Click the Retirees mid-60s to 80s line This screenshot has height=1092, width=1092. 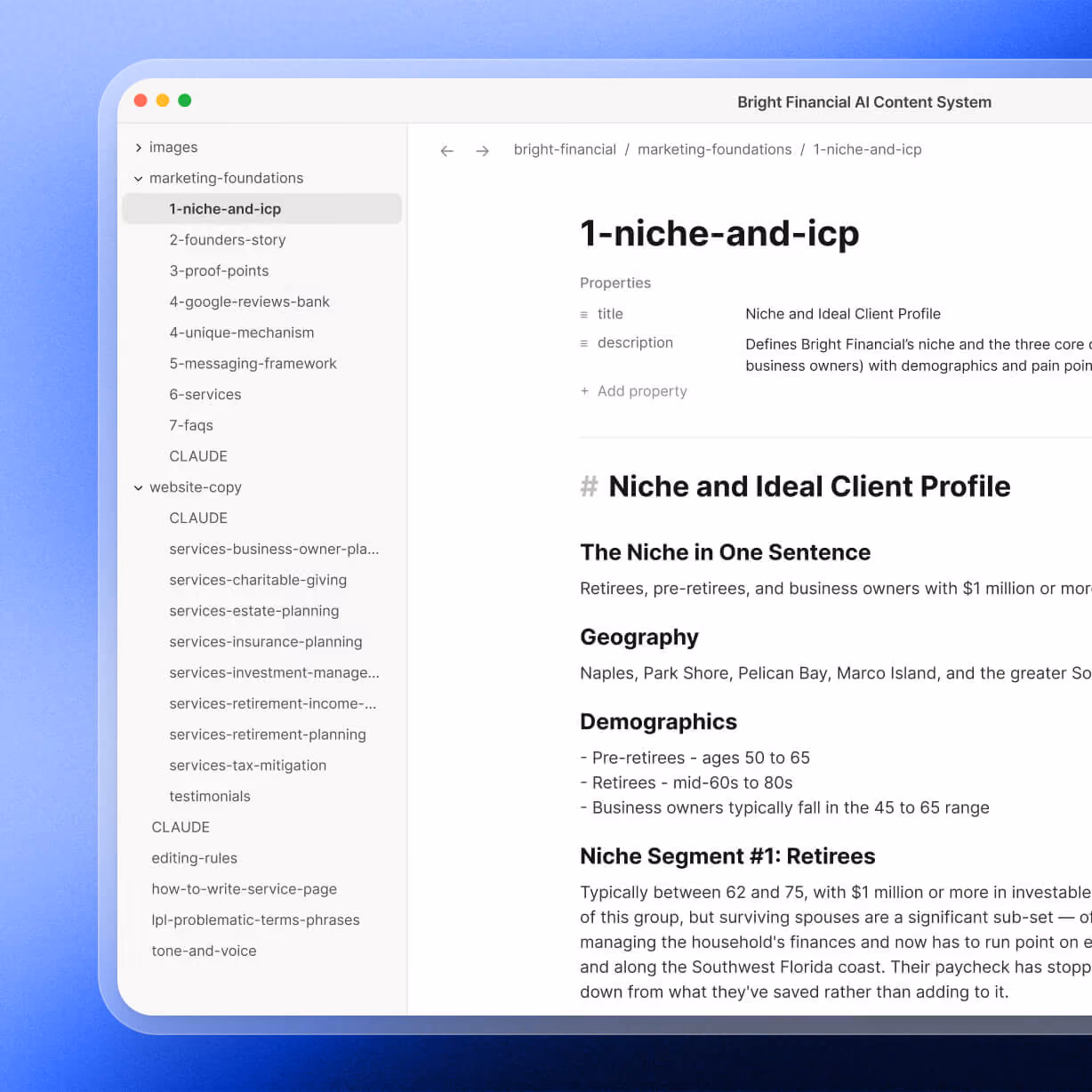[686, 783]
